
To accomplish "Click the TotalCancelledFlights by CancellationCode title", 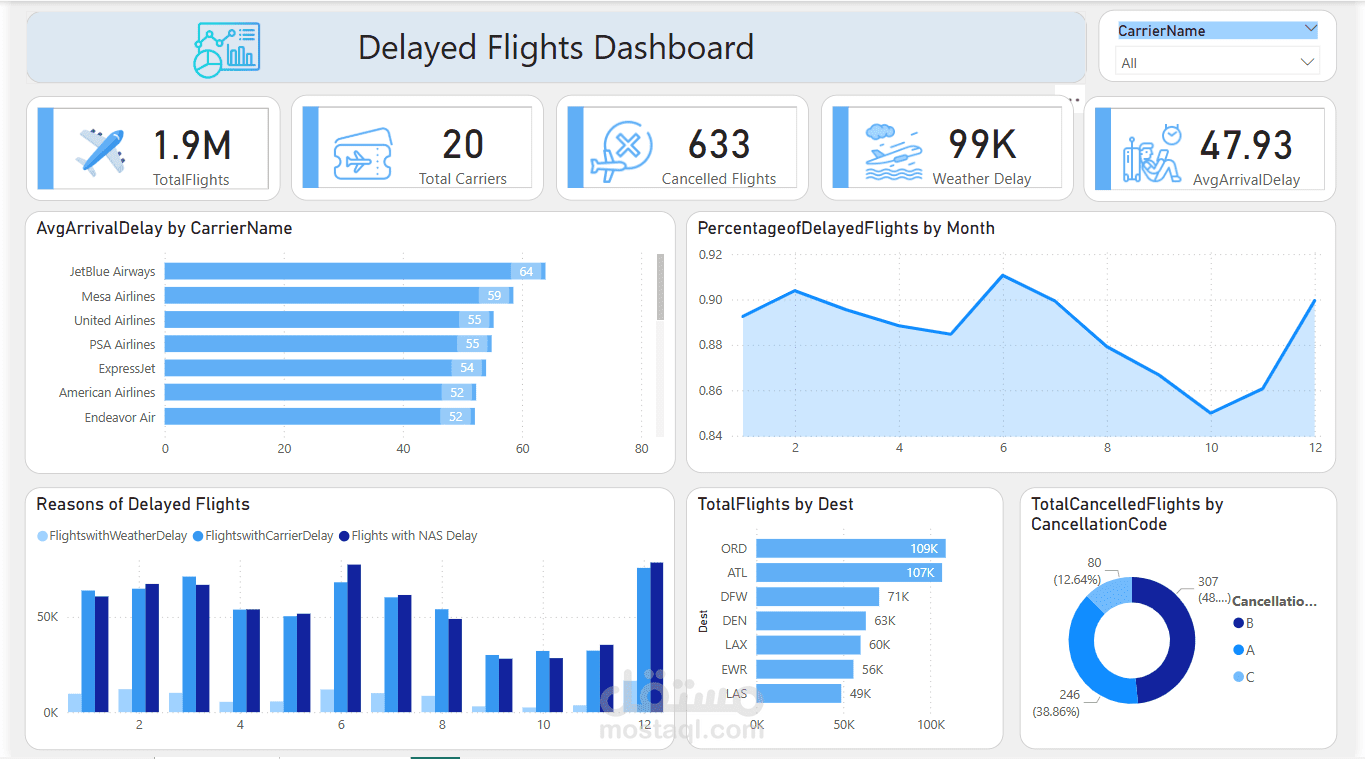I will point(1127,514).
